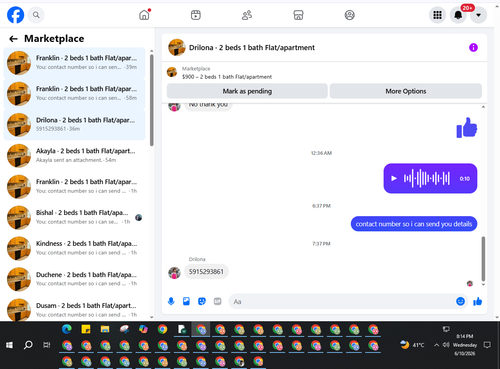Image resolution: width=500 pixels, height=369 pixels.
Task: Open Kindness conversation in the list
Action: [74, 248]
